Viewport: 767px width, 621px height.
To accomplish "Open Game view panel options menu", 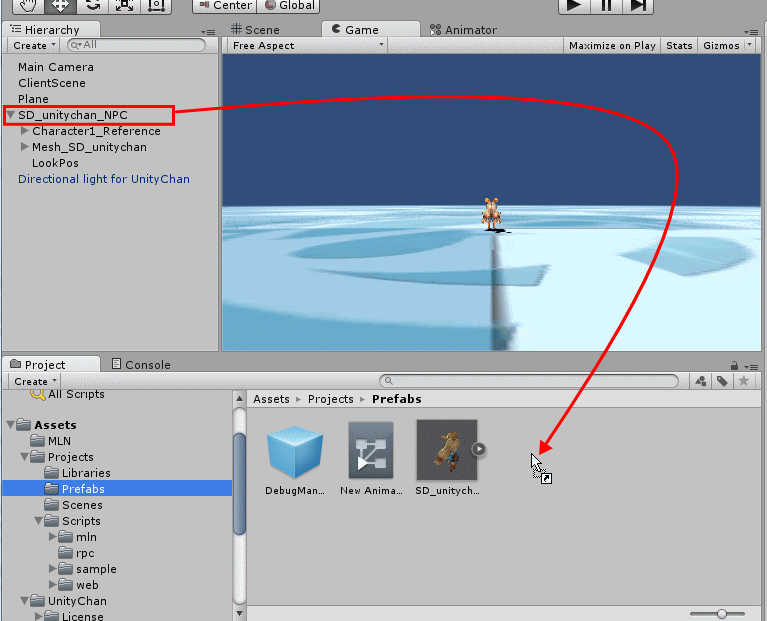I will coord(750,32).
